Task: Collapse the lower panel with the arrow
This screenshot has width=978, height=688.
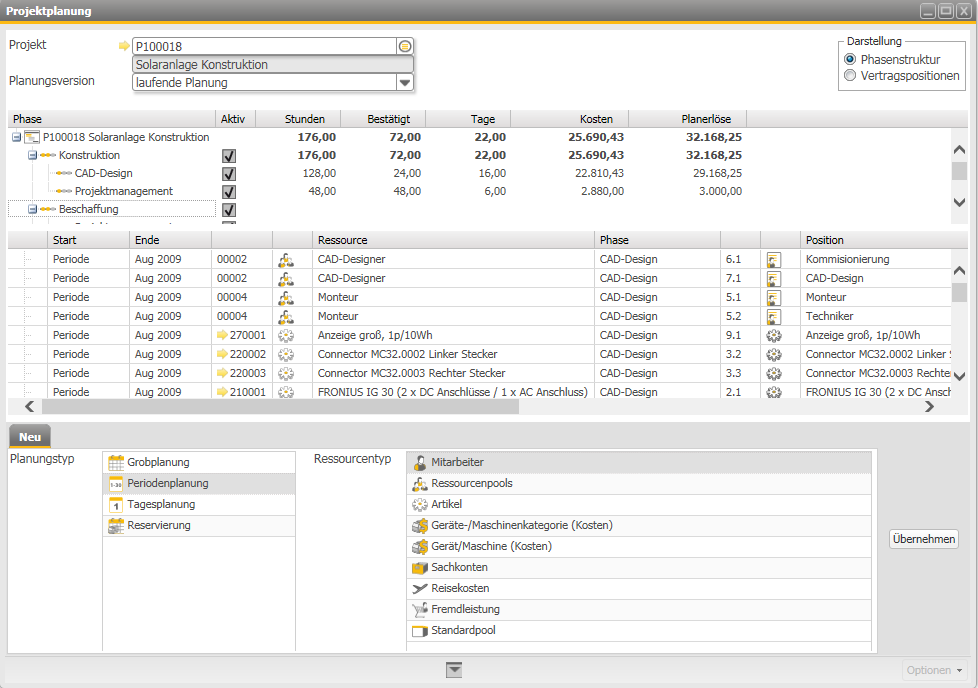Action: tap(454, 669)
